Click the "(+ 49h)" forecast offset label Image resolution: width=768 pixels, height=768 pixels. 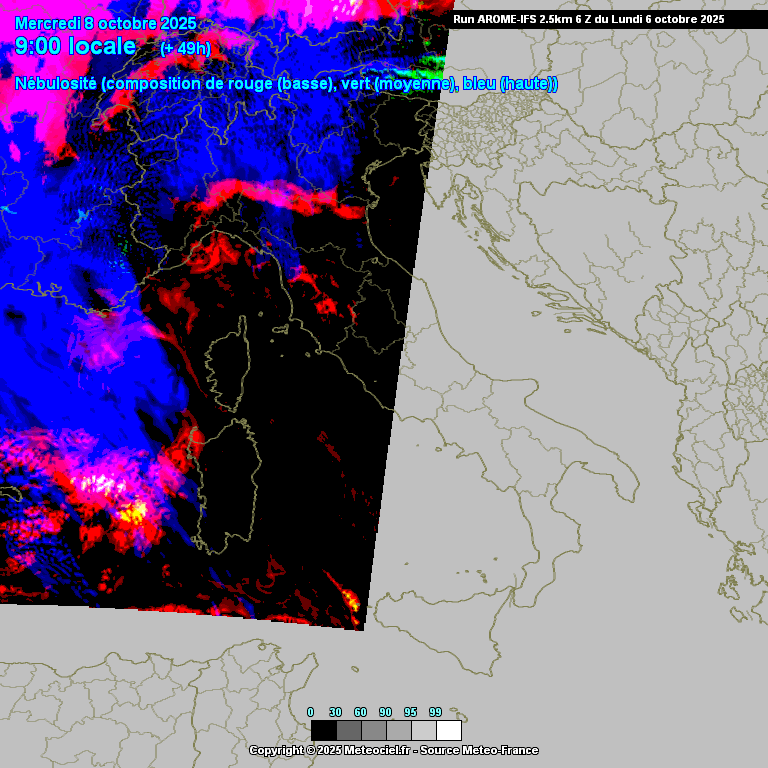click(185, 48)
